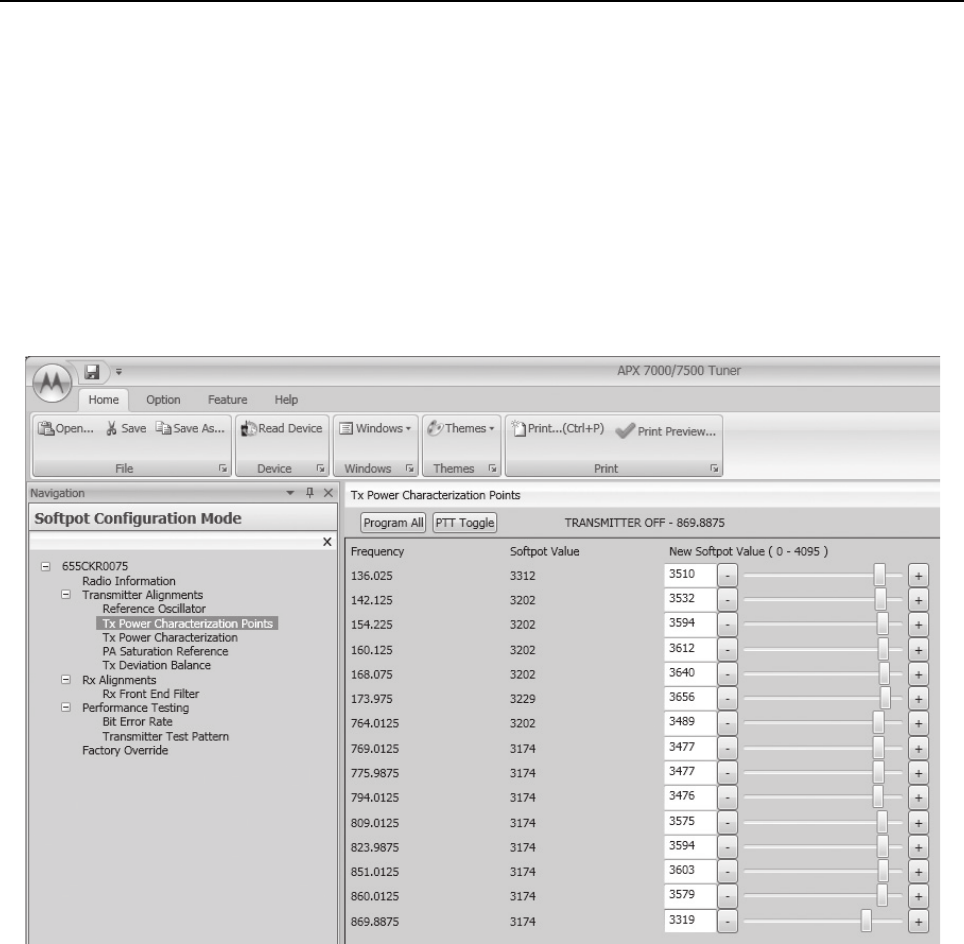This screenshot has width=964, height=944.
Task: Click the Motorola application logo button
Action: click(x=52, y=383)
